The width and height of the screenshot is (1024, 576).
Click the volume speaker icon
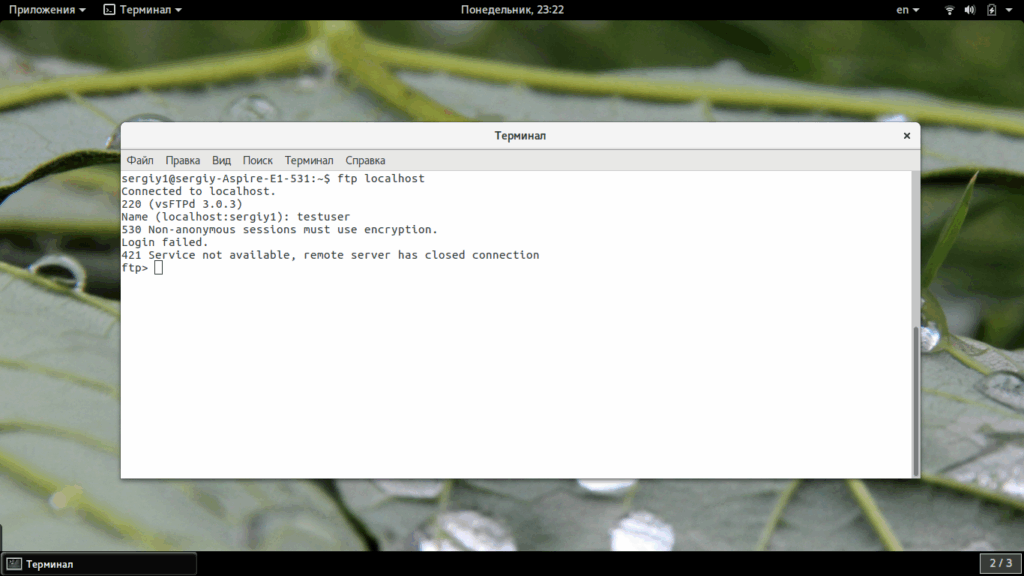pos(970,10)
